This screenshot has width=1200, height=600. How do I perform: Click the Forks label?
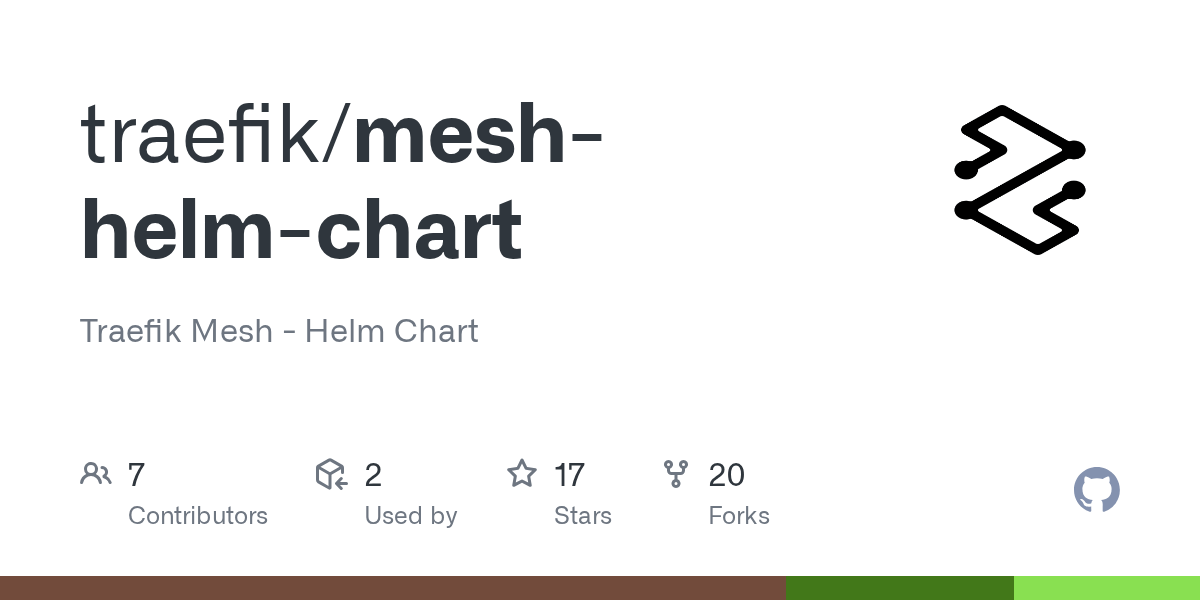pyautogui.click(x=739, y=516)
